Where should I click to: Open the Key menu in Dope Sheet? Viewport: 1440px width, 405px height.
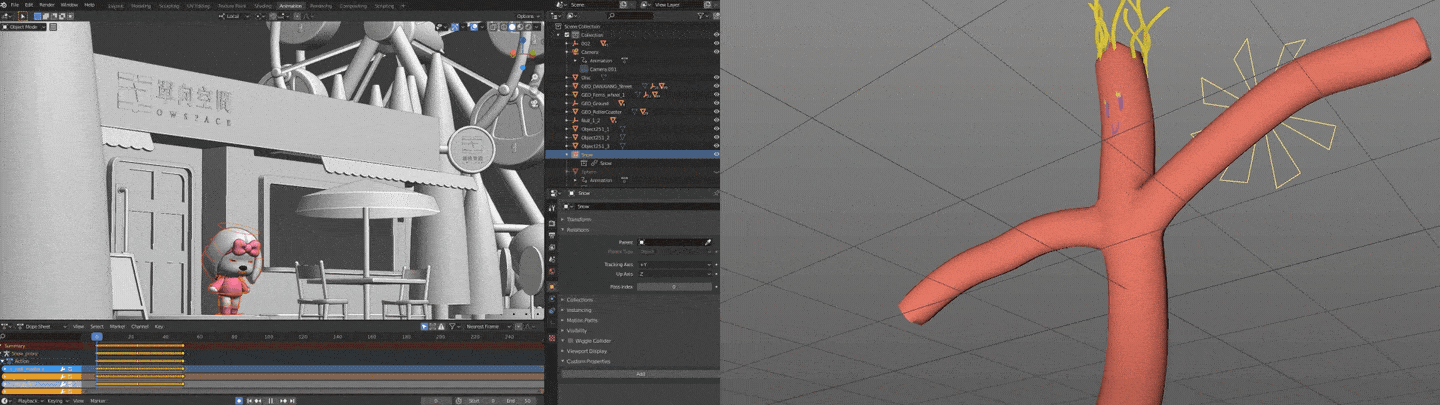(159, 326)
